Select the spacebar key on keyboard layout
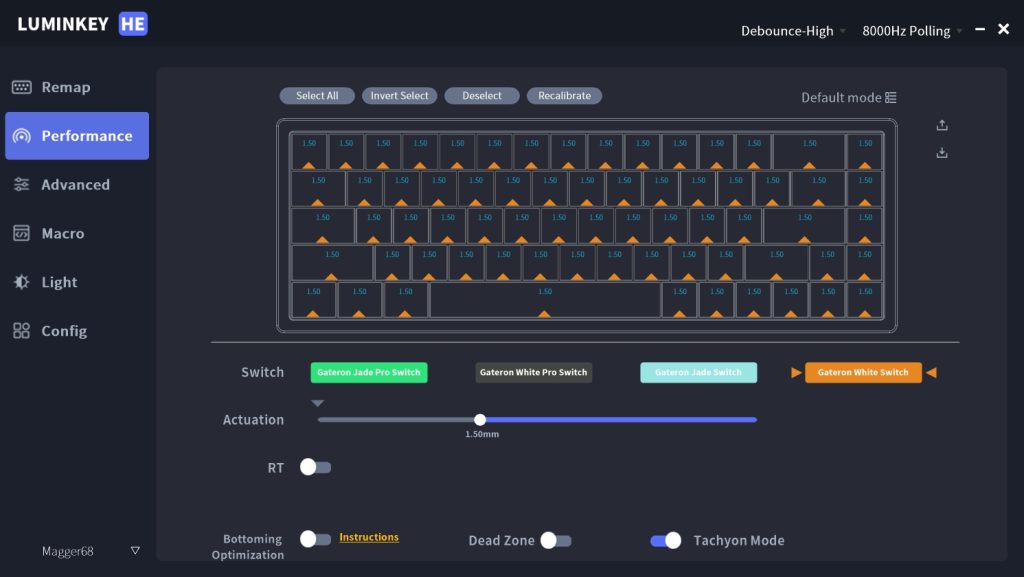 click(545, 300)
